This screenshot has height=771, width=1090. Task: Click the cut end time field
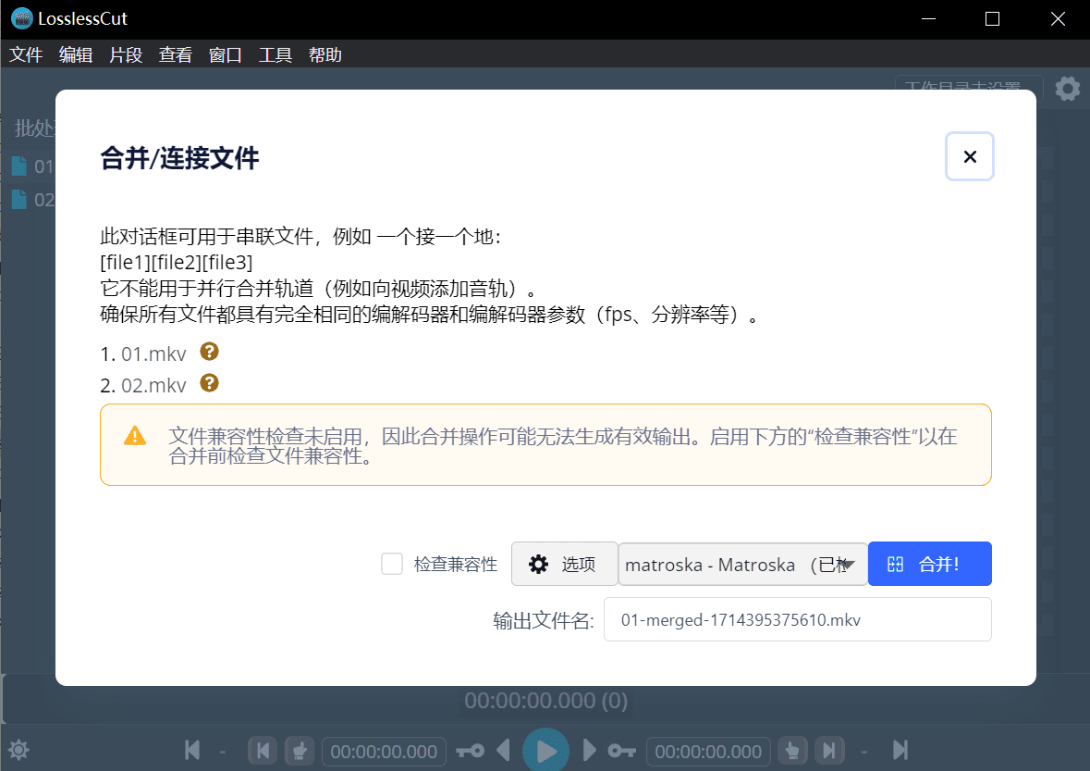point(708,752)
